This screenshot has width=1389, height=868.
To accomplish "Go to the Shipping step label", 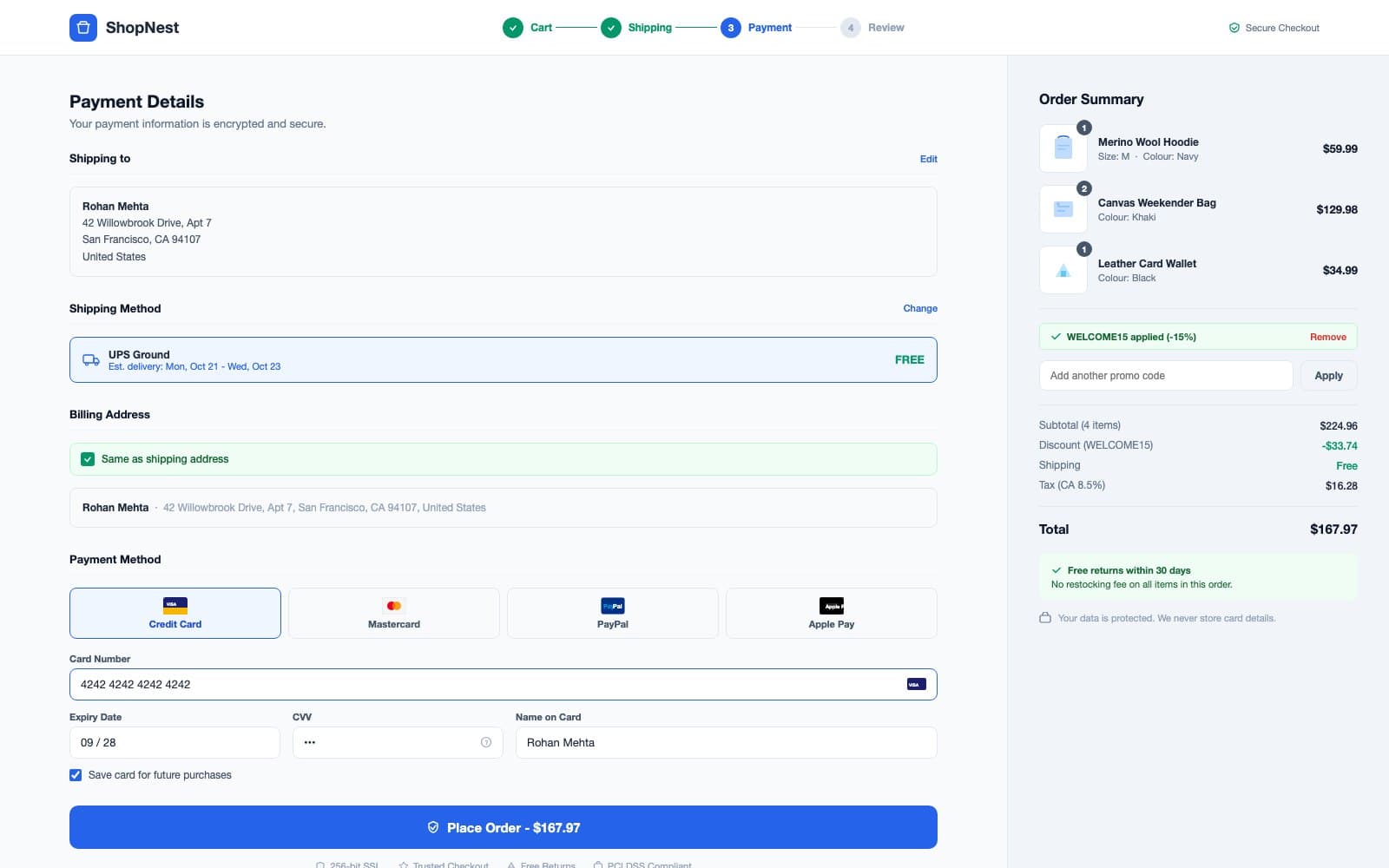I will pos(650,28).
